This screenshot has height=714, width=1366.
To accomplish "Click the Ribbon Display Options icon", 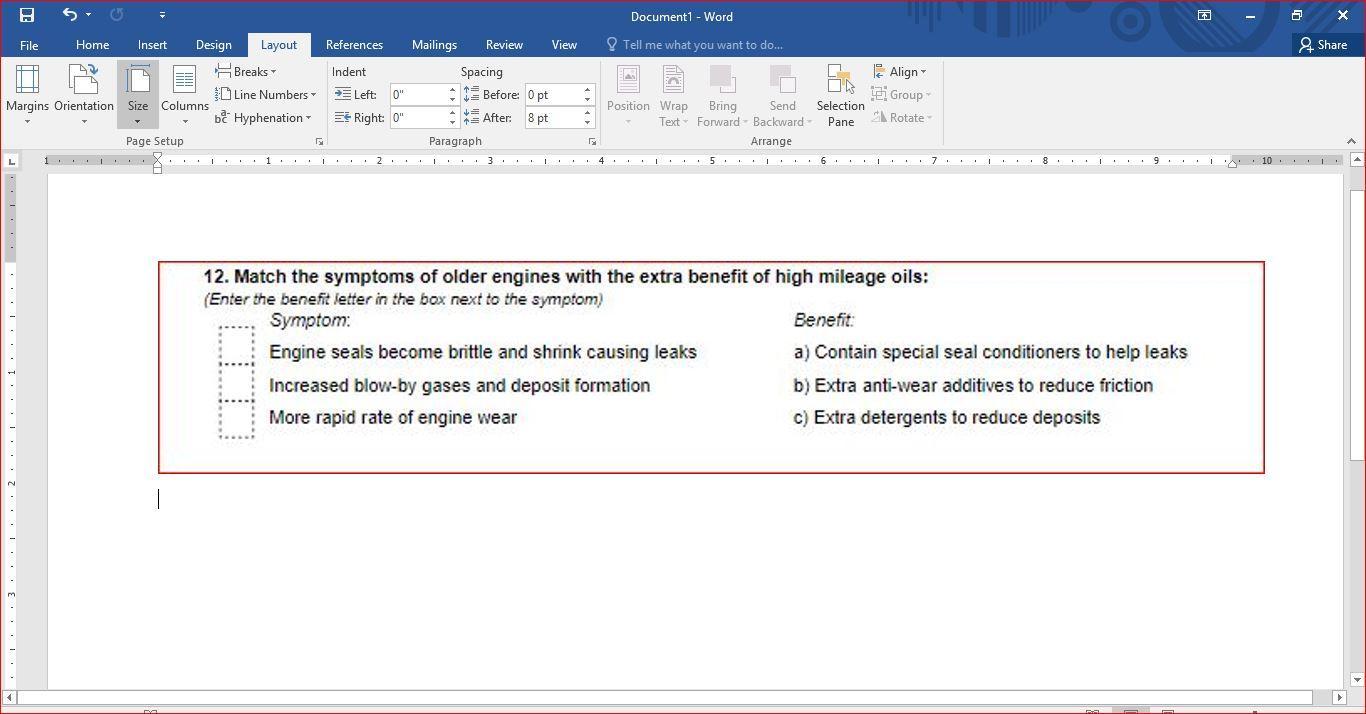I will 1204,16.
